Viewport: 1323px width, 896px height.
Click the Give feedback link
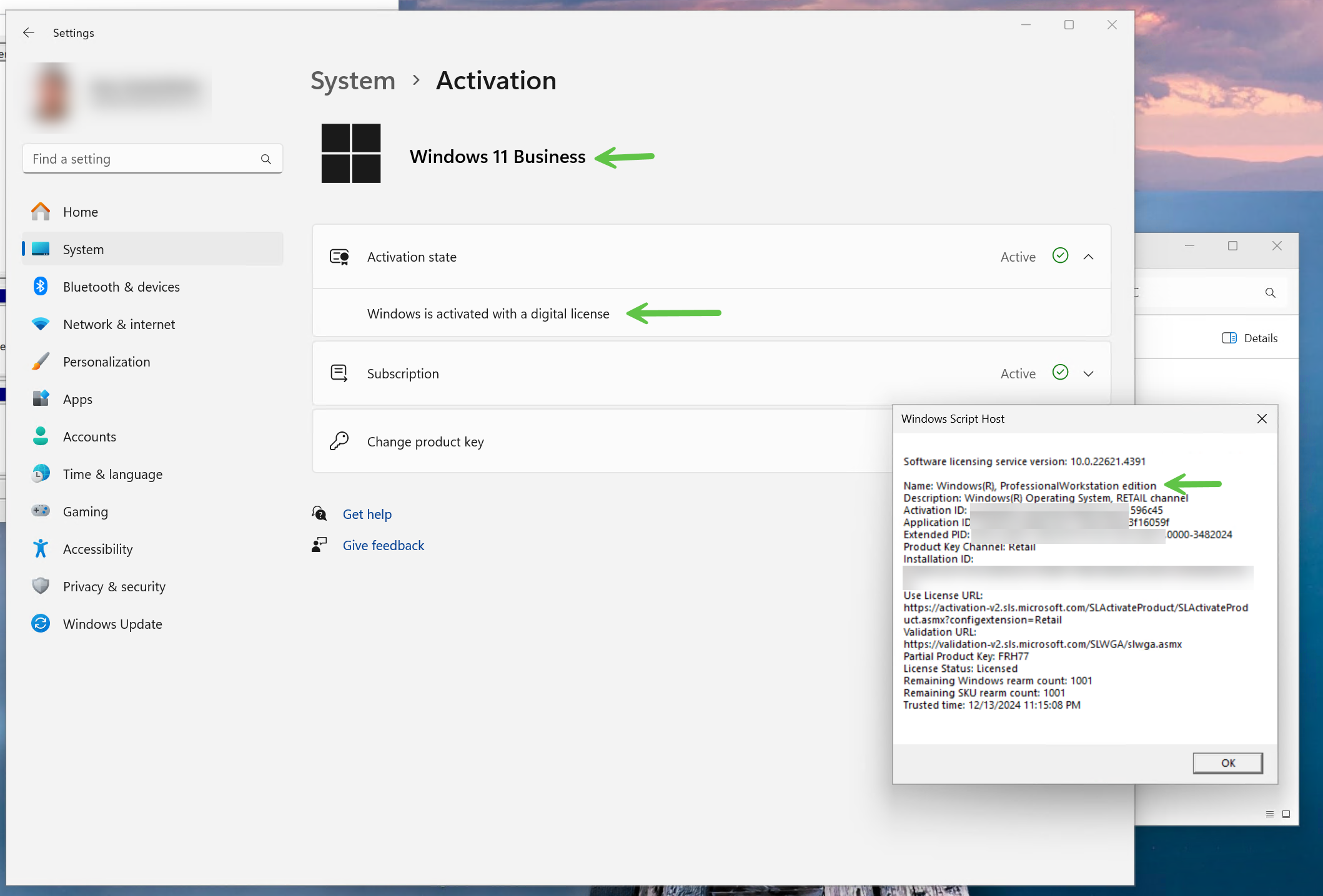click(383, 545)
